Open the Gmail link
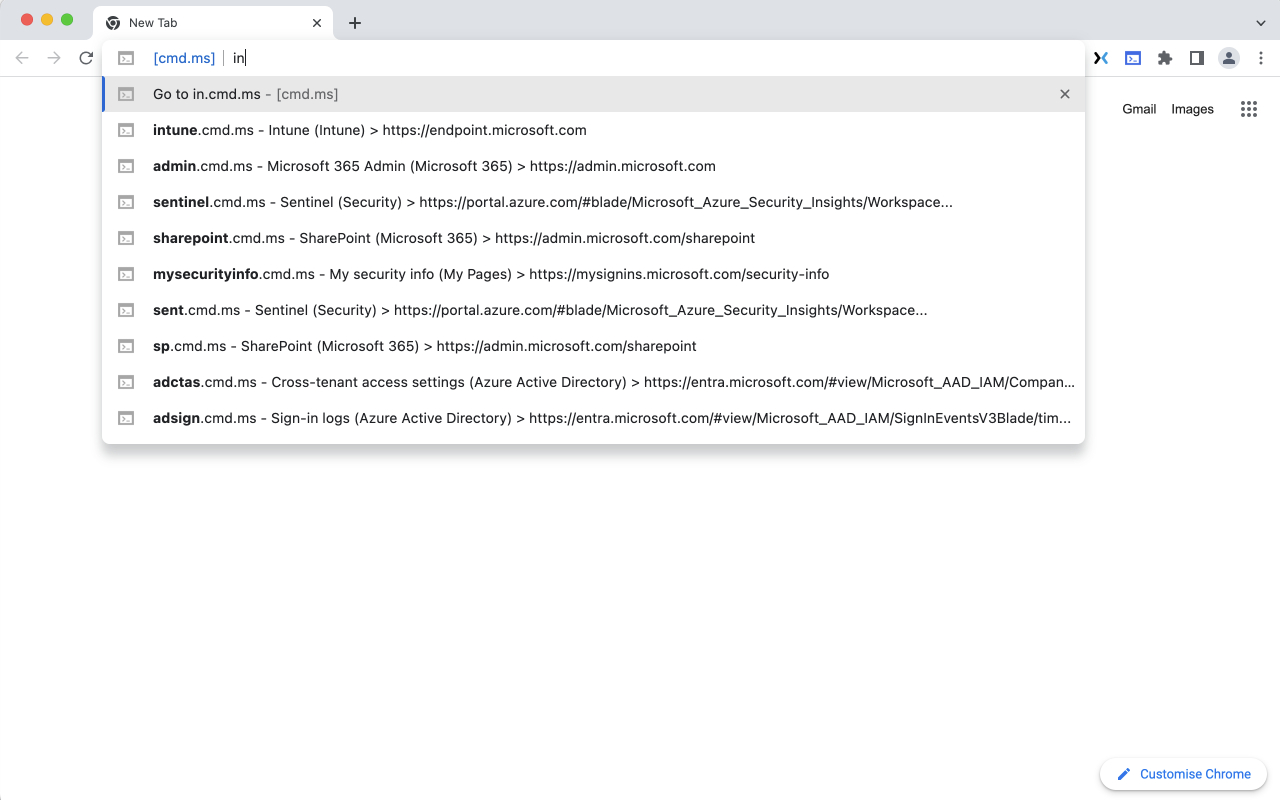The image size is (1280, 800). click(x=1138, y=109)
